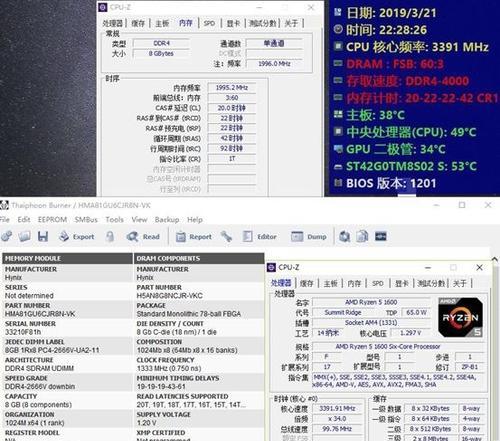Screen dimensions: 500x441
Task: Open the Tools menu
Action: 114,220
